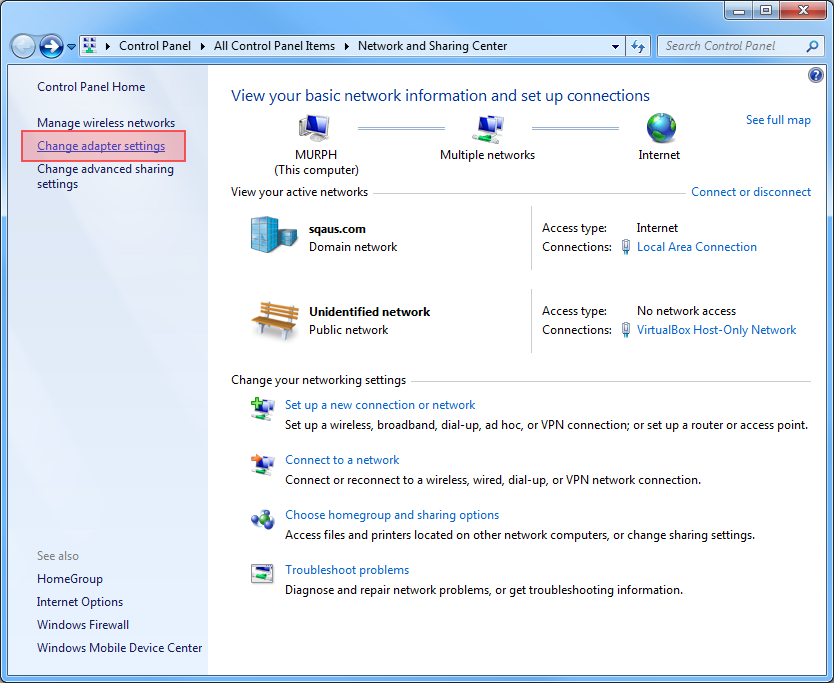Viewport: 834px width, 683px height.
Task: Click Set up a new connection or network
Action: click(x=380, y=405)
